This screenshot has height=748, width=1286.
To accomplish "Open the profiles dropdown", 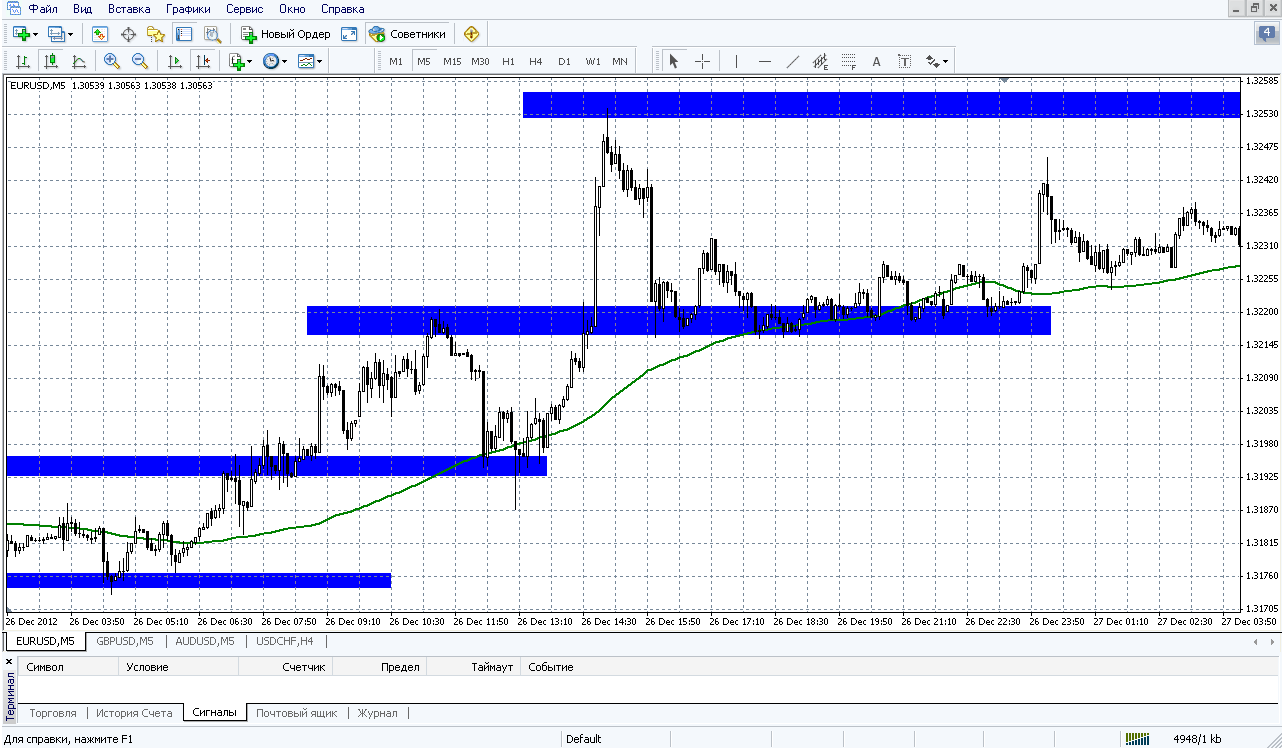I will [60, 34].
